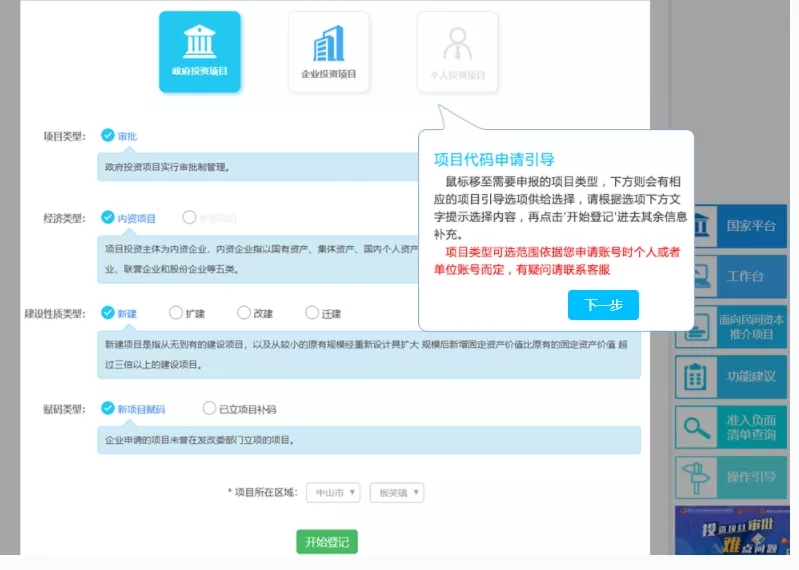Choose 新建 construction type
Image resolution: width=799 pixels, height=570 pixels.
(x=119, y=313)
